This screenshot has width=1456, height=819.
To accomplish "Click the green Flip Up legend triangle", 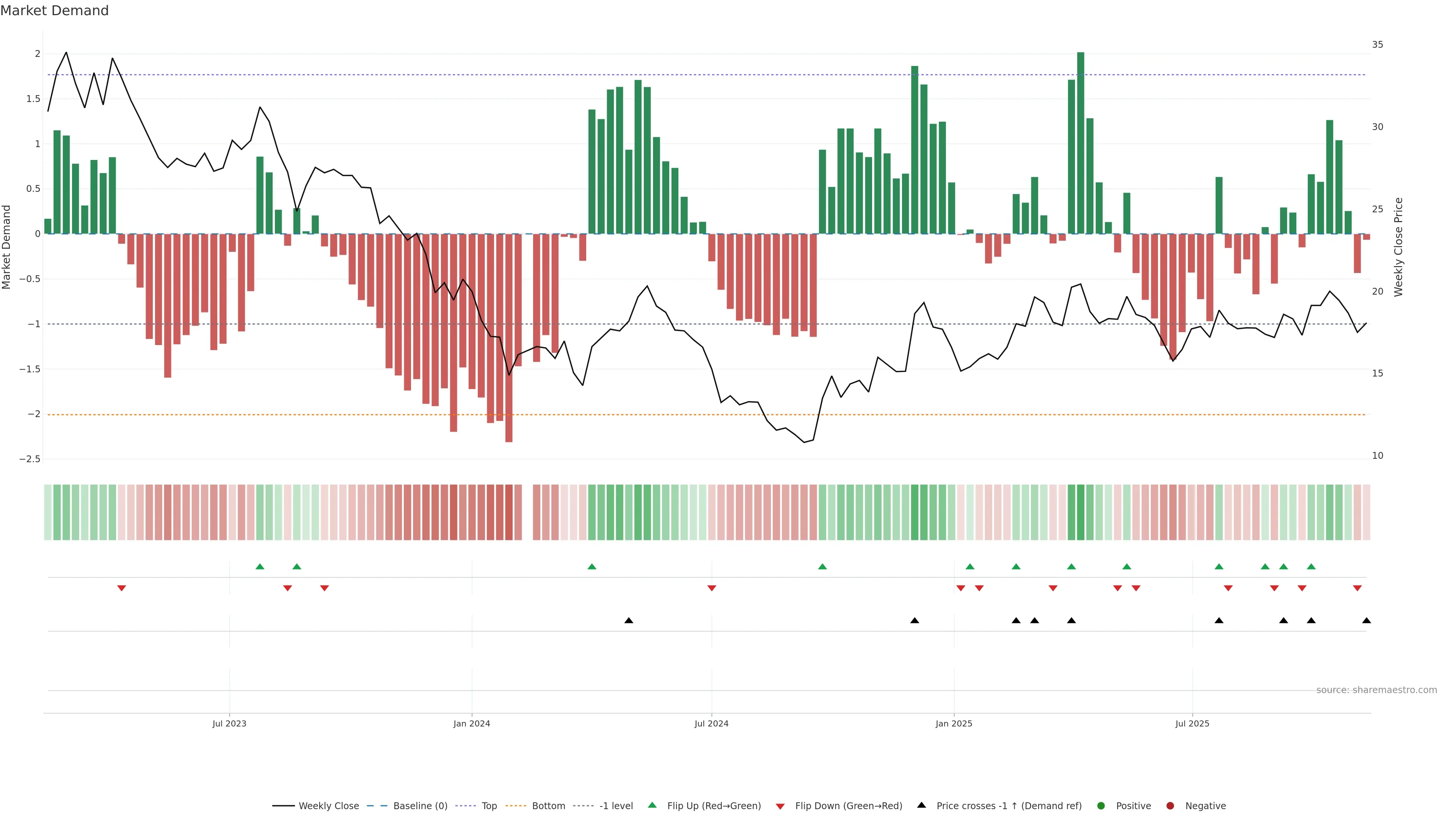I will click(x=652, y=805).
